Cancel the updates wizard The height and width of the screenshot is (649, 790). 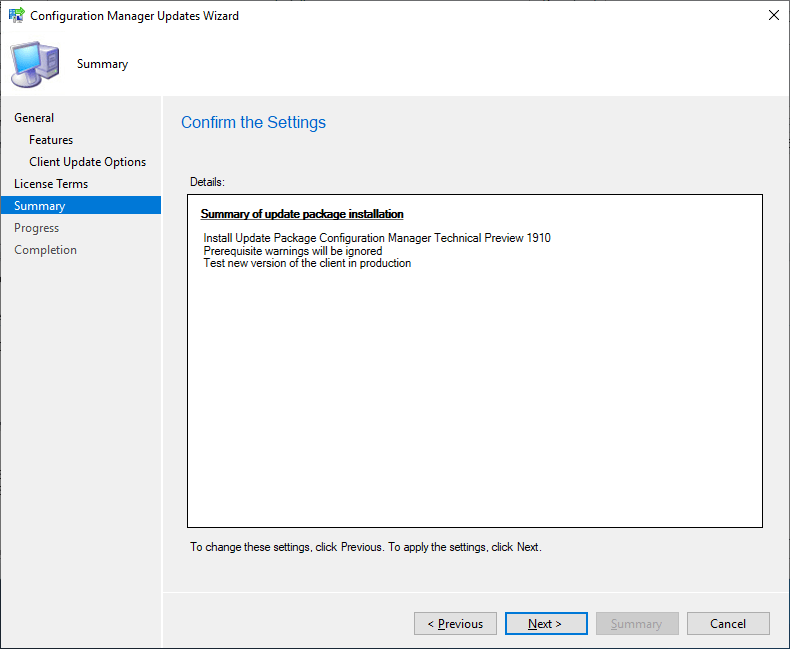coord(728,624)
